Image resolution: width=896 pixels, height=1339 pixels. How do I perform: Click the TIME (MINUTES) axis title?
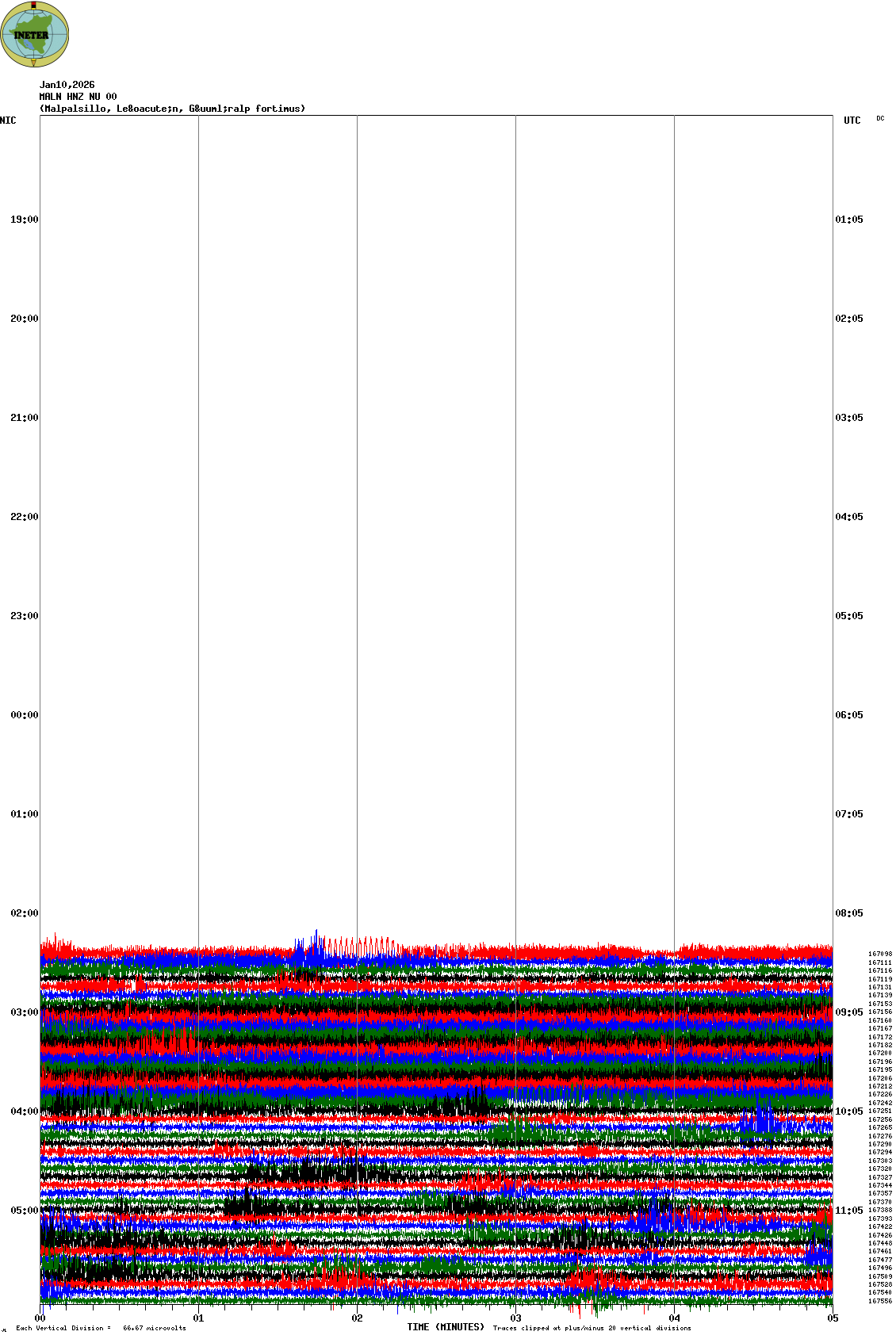click(446, 1327)
